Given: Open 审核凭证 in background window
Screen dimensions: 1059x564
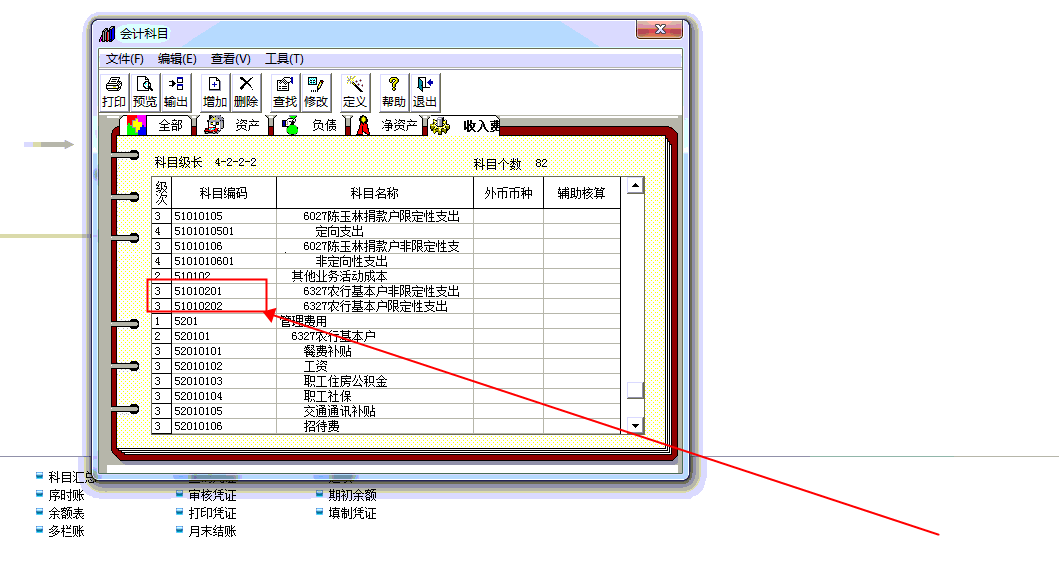Looking at the screenshot, I should [x=212, y=495].
